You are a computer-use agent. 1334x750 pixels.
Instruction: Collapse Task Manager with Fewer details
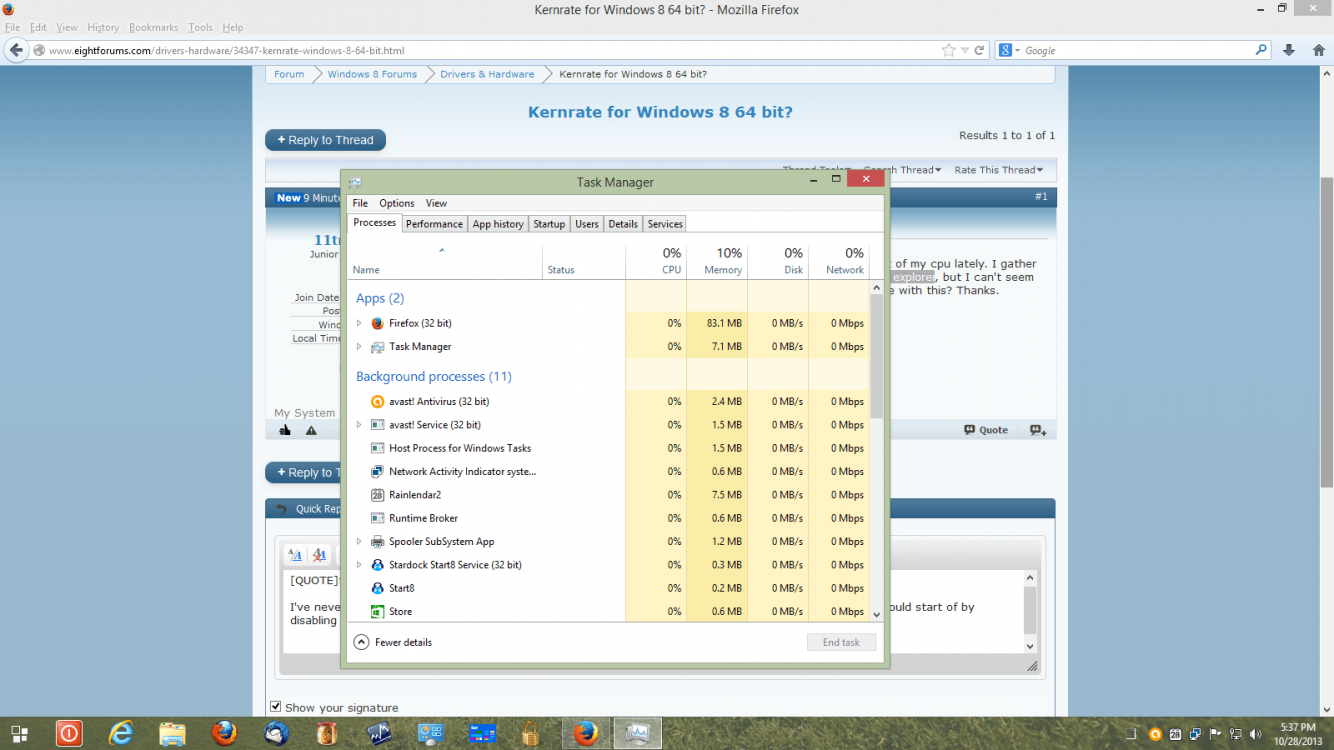[393, 642]
